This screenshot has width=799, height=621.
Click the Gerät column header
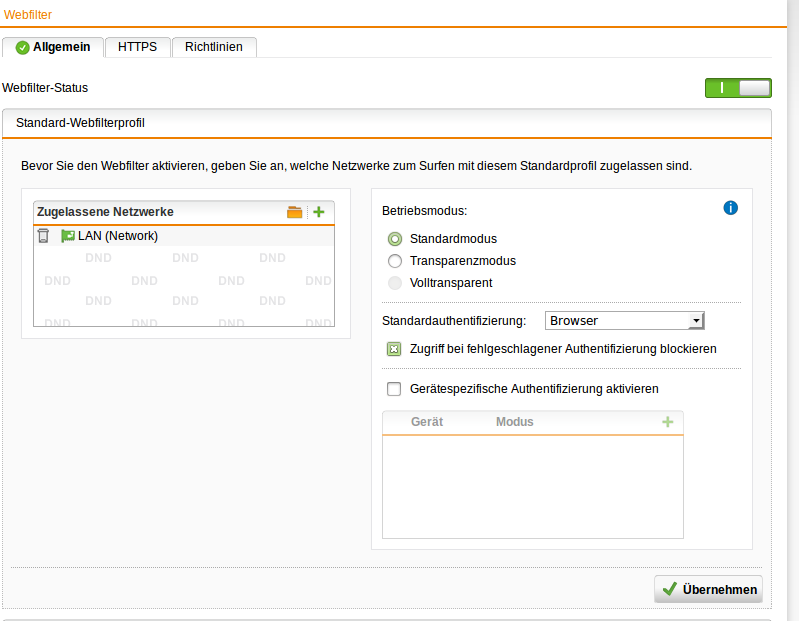[427, 422]
